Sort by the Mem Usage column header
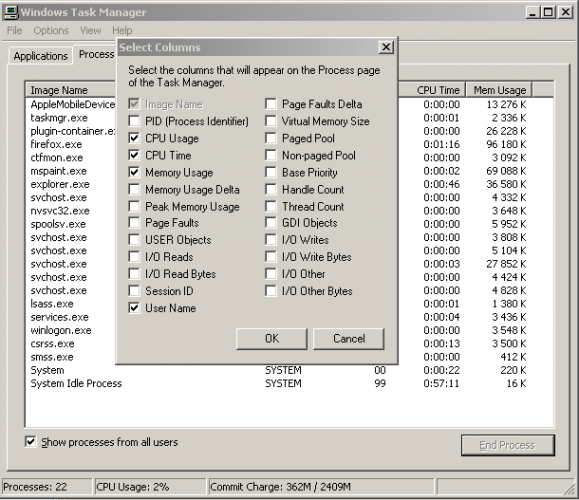This screenshot has width=579, height=500. pyautogui.click(x=499, y=90)
